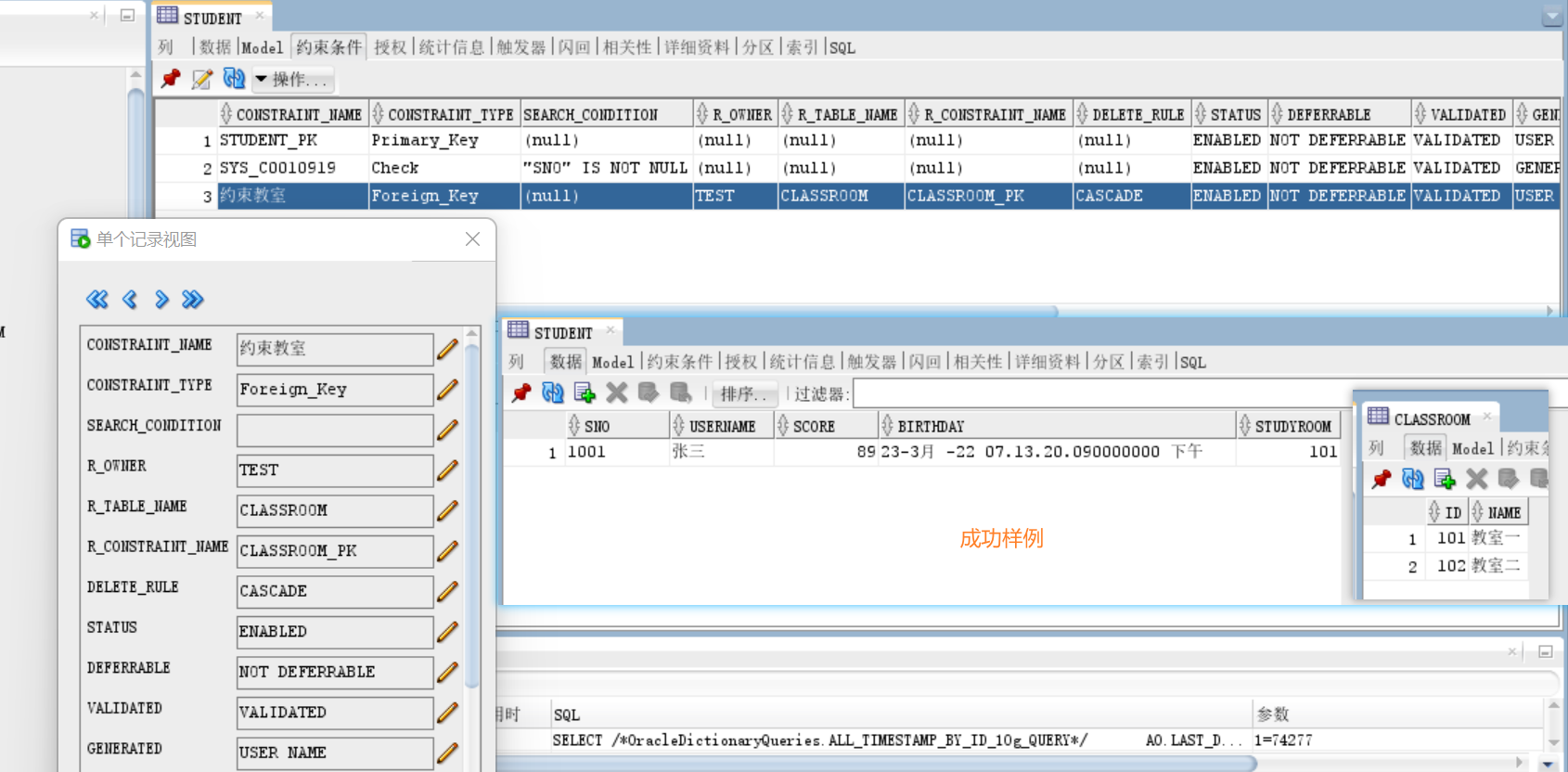Viewport: 1568px width, 772px height.
Task: Close the 单个记录视图 dialog
Action: [472, 239]
